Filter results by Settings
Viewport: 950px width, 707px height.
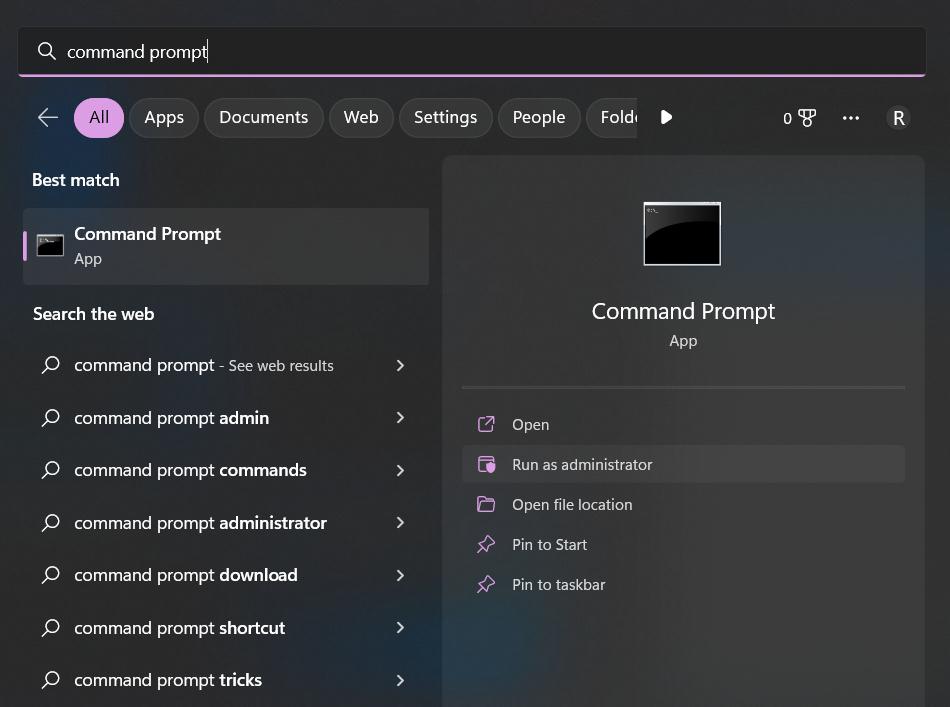[445, 118]
